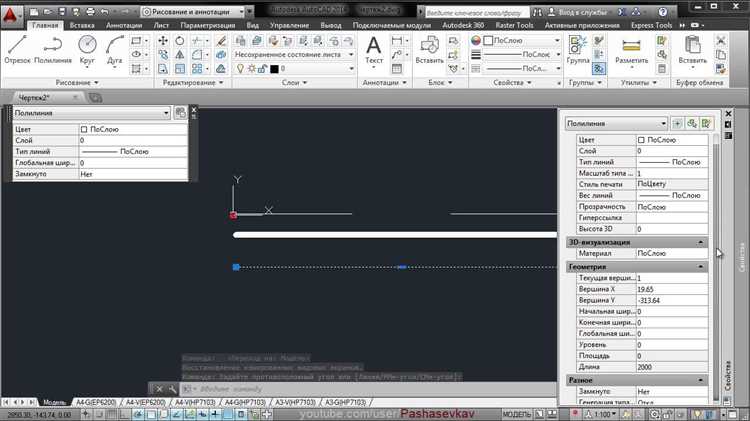Open the Полилиния object type dropdown in properties palette
Image resolution: width=750 pixels, height=421 pixels.
click(x=615, y=124)
